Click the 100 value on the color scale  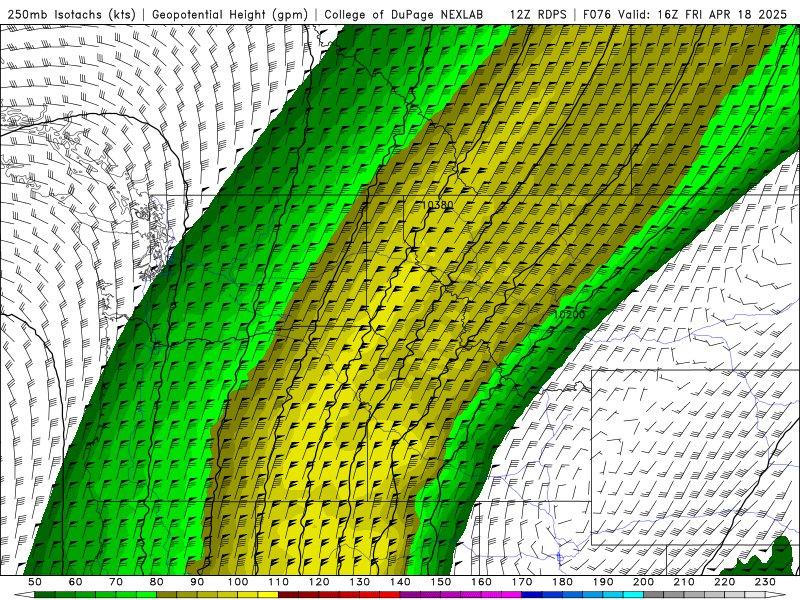coord(238,582)
